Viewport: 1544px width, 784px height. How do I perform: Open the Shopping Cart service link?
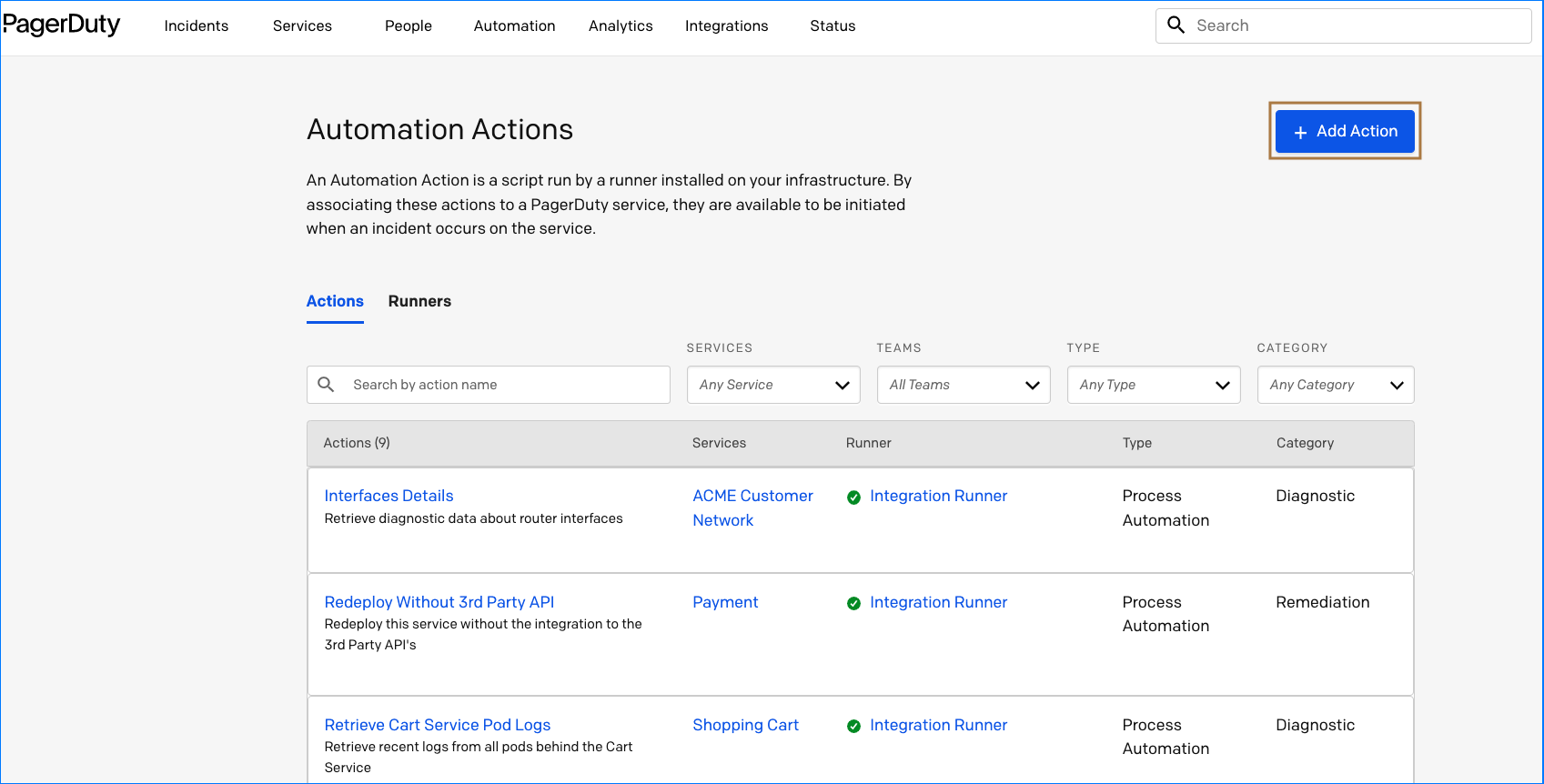[x=745, y=725]
